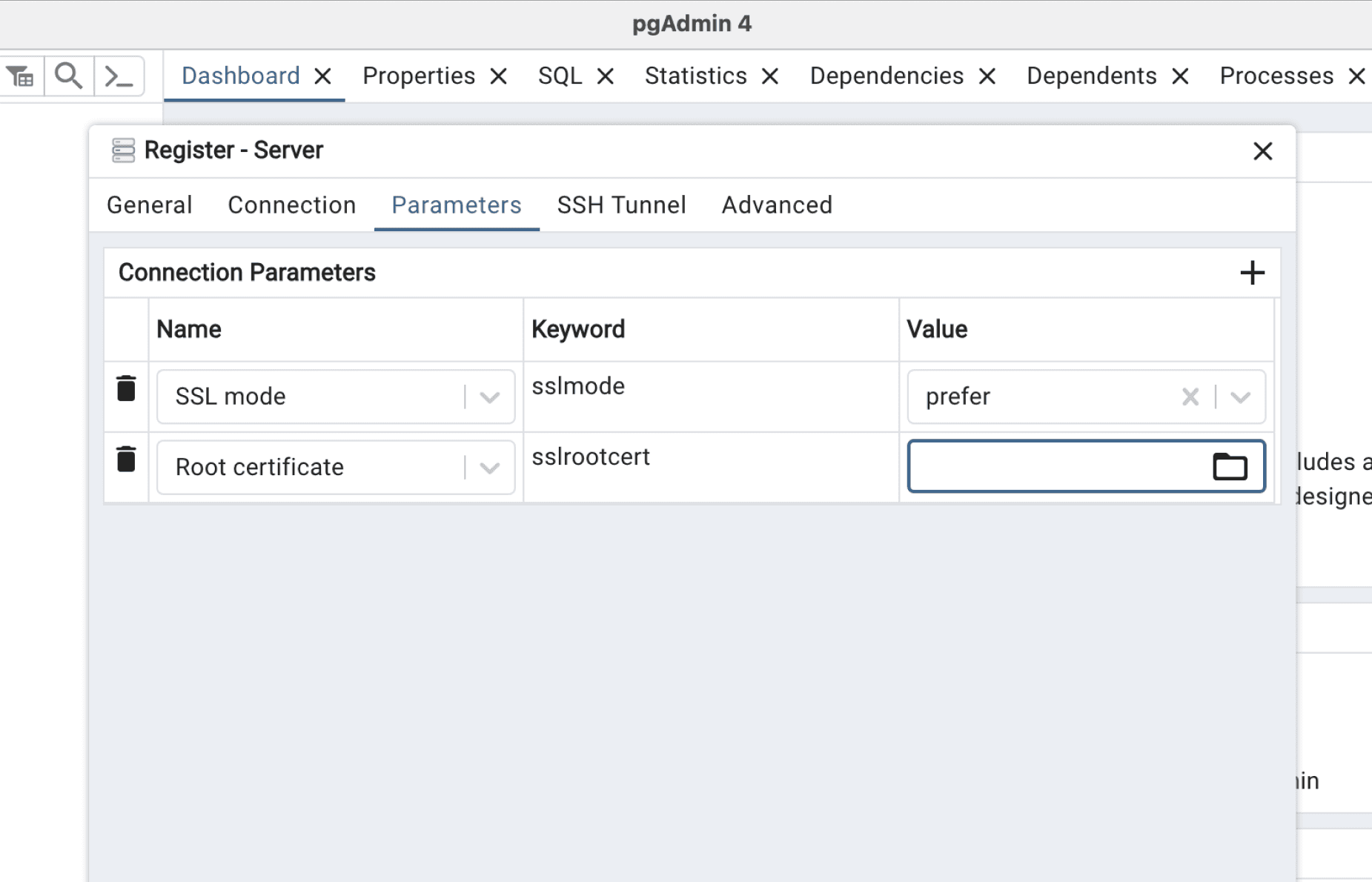1372x882 pixels.
Task: Close the Statistics tab
Action: 770,76
